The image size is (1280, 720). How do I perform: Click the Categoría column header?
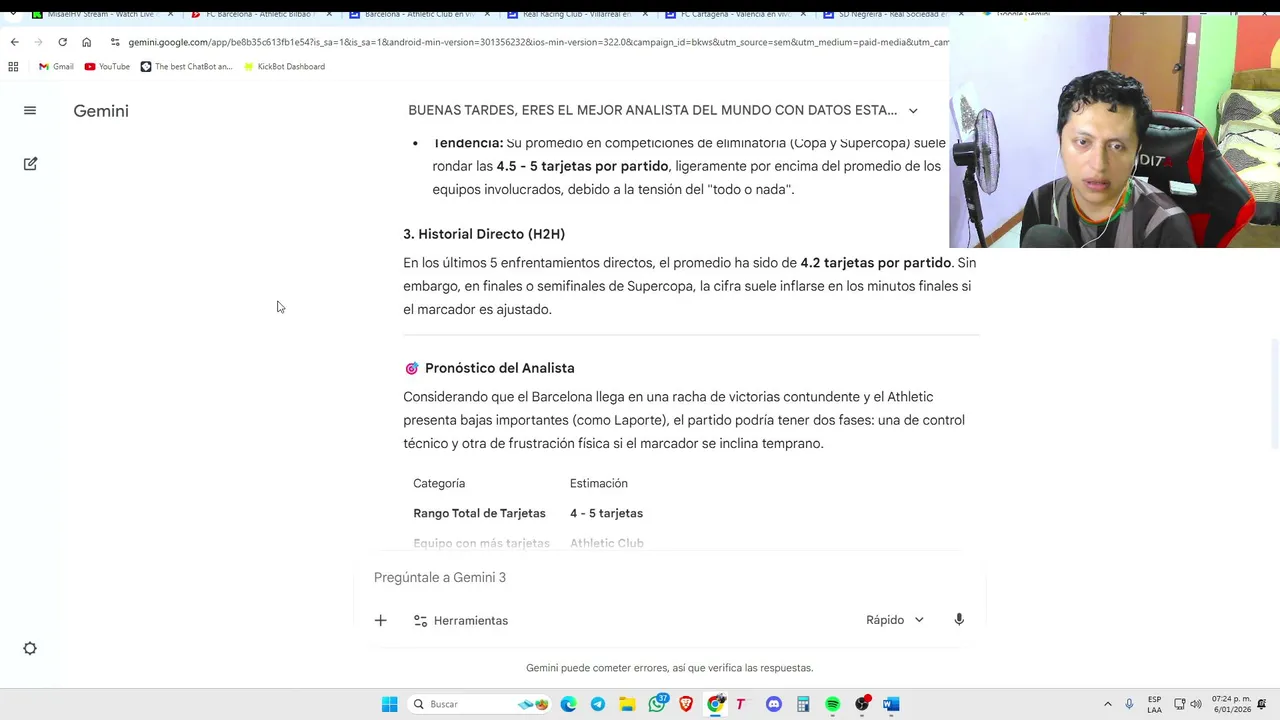439,483
